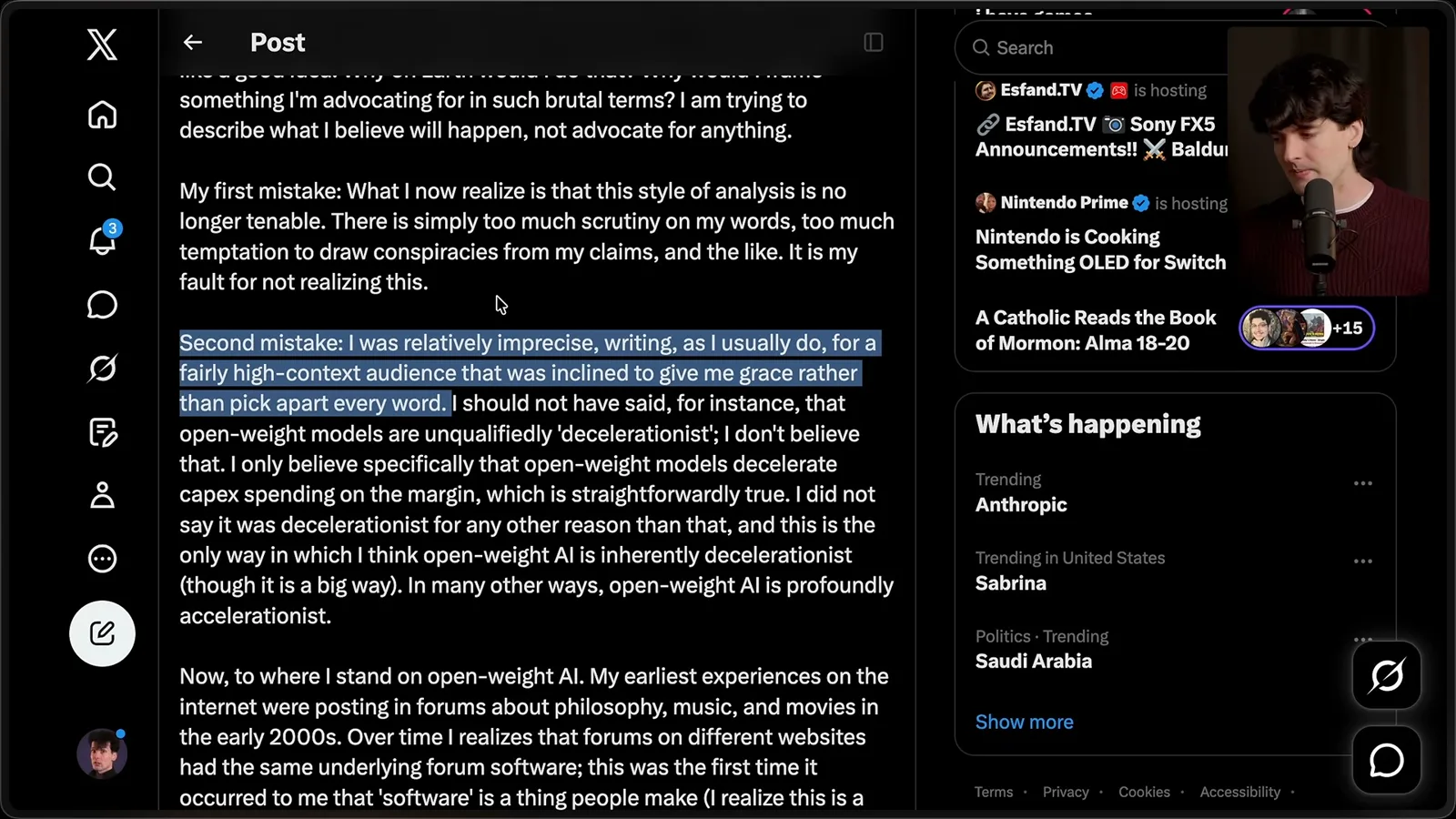This screenshot has height=819, width=1456.
Task: View the +15 participants avatar group
Action: point(1307,328)
